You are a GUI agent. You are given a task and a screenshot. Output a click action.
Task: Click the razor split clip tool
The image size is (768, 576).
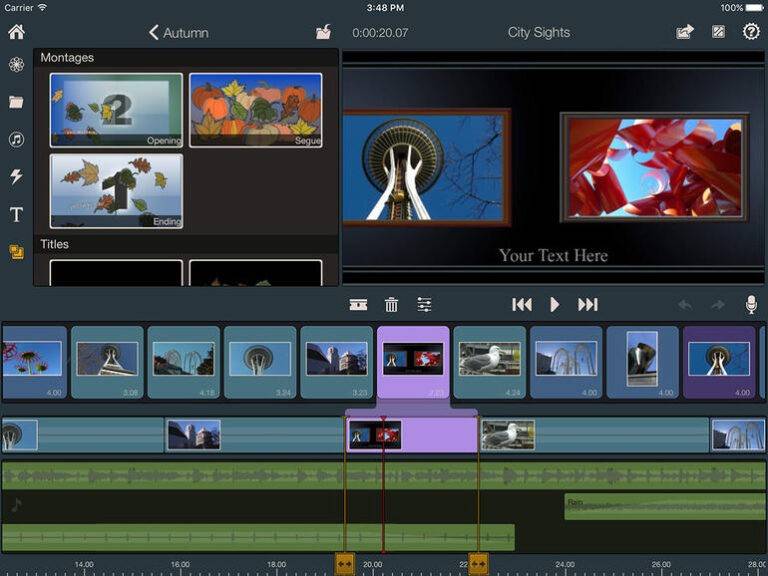coord(358,305)
